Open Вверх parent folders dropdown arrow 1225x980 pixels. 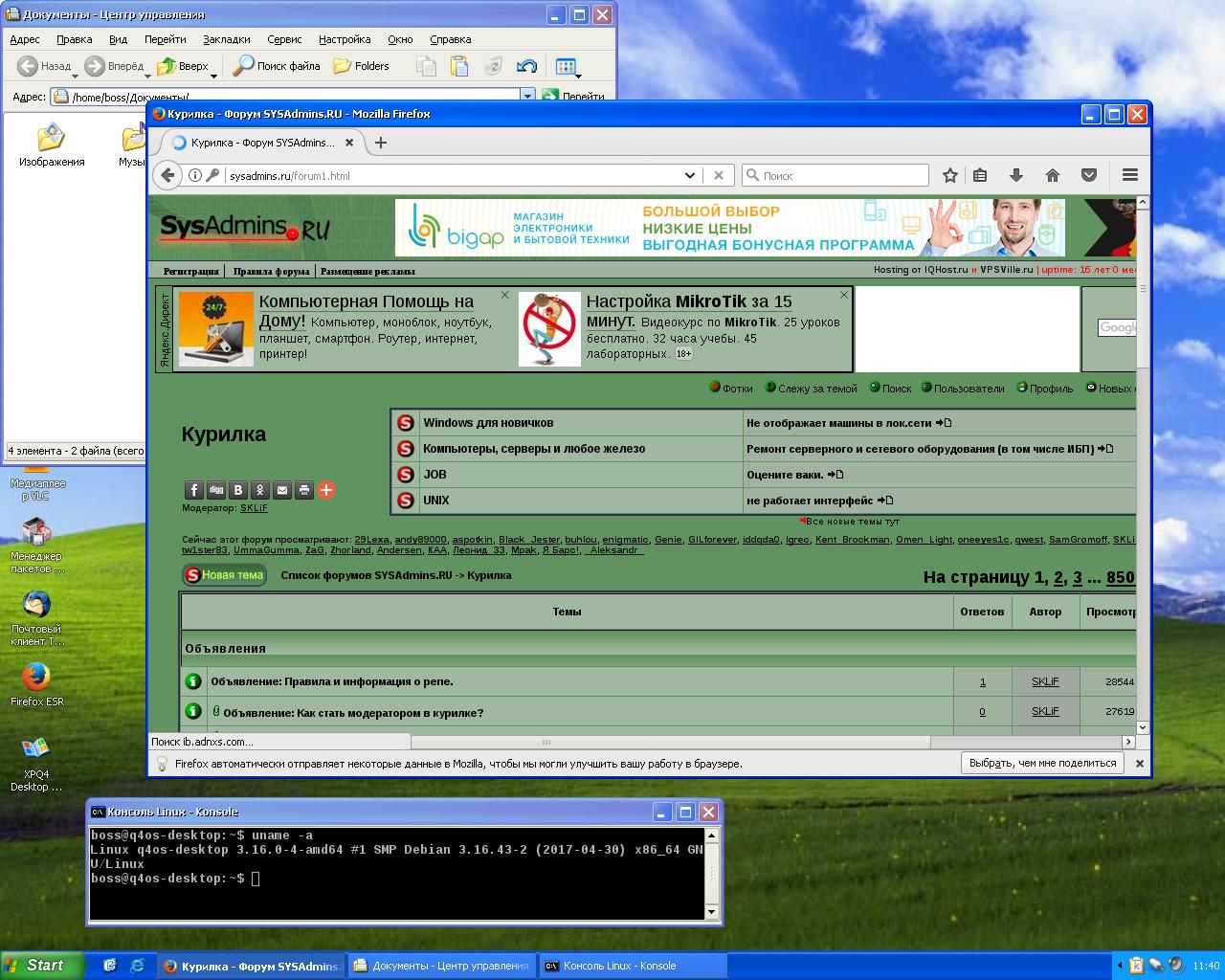[x=213, y=75]
